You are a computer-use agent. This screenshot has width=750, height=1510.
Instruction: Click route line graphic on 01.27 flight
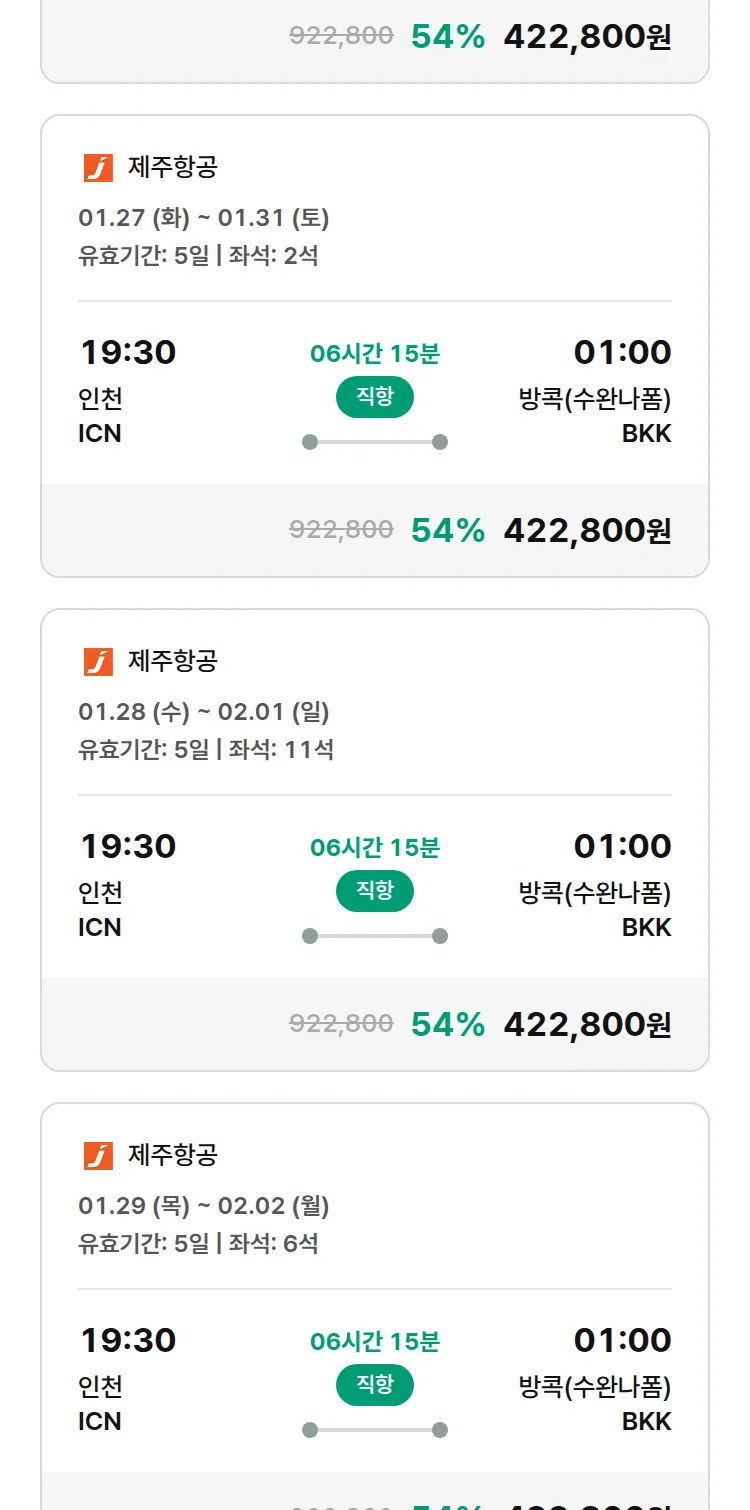(374, 442)
